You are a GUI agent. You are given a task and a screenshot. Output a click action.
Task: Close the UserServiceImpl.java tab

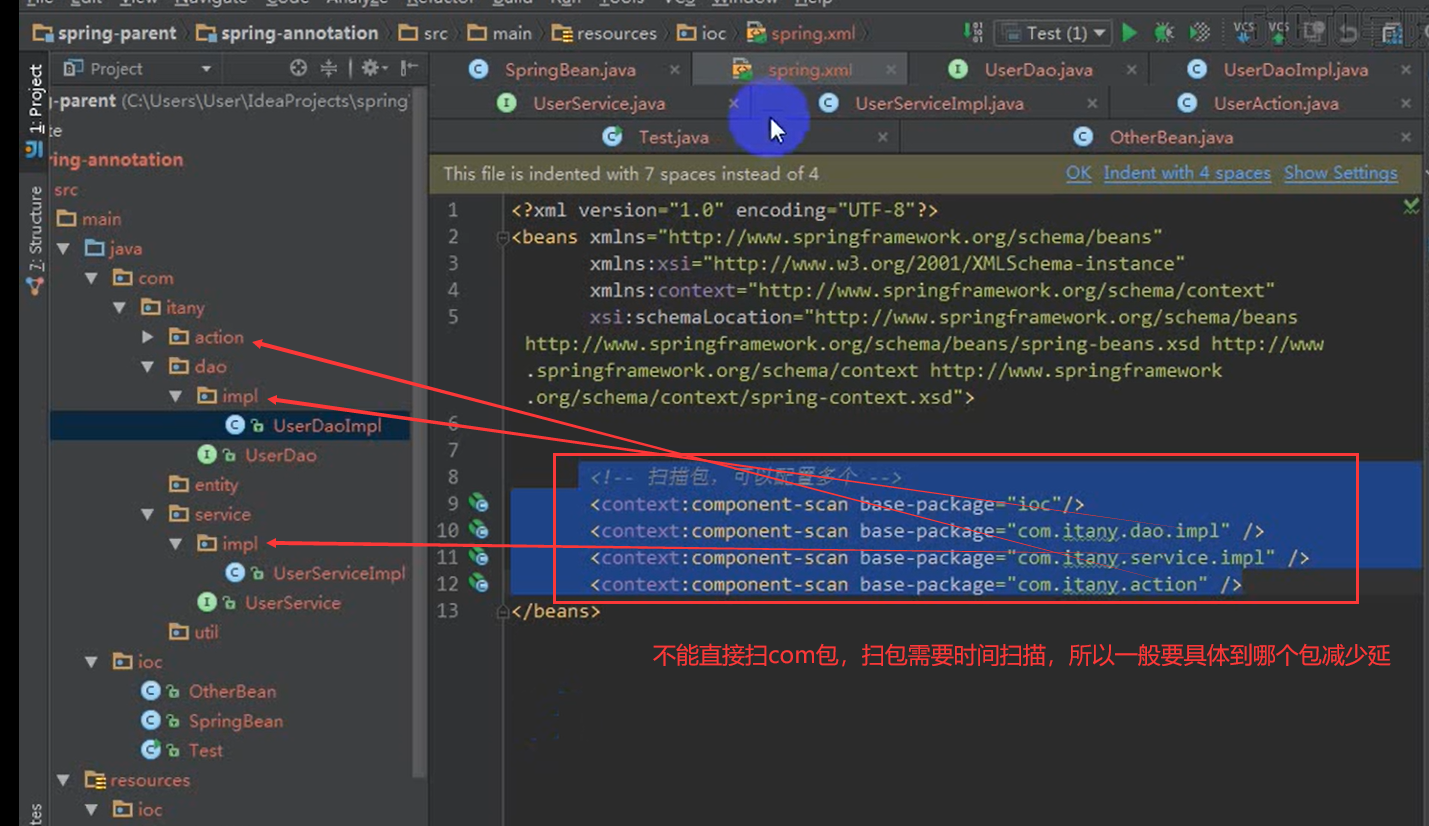coord(1092,103)
